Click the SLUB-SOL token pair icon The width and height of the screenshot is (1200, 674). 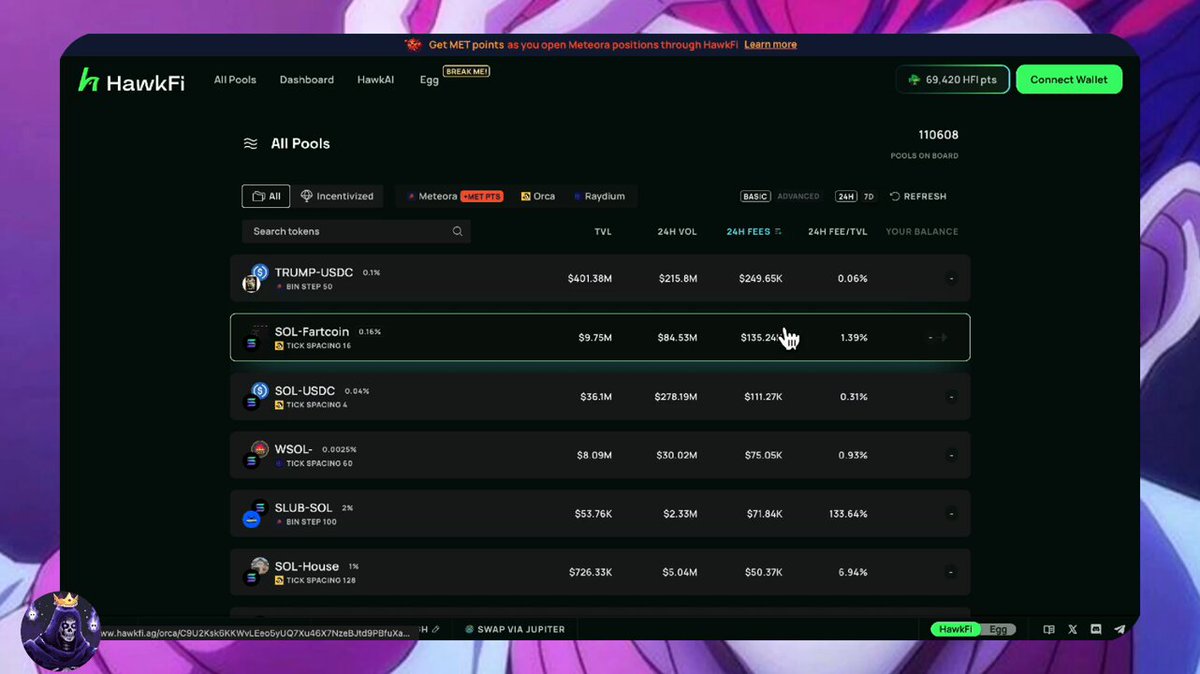[255, 514]
